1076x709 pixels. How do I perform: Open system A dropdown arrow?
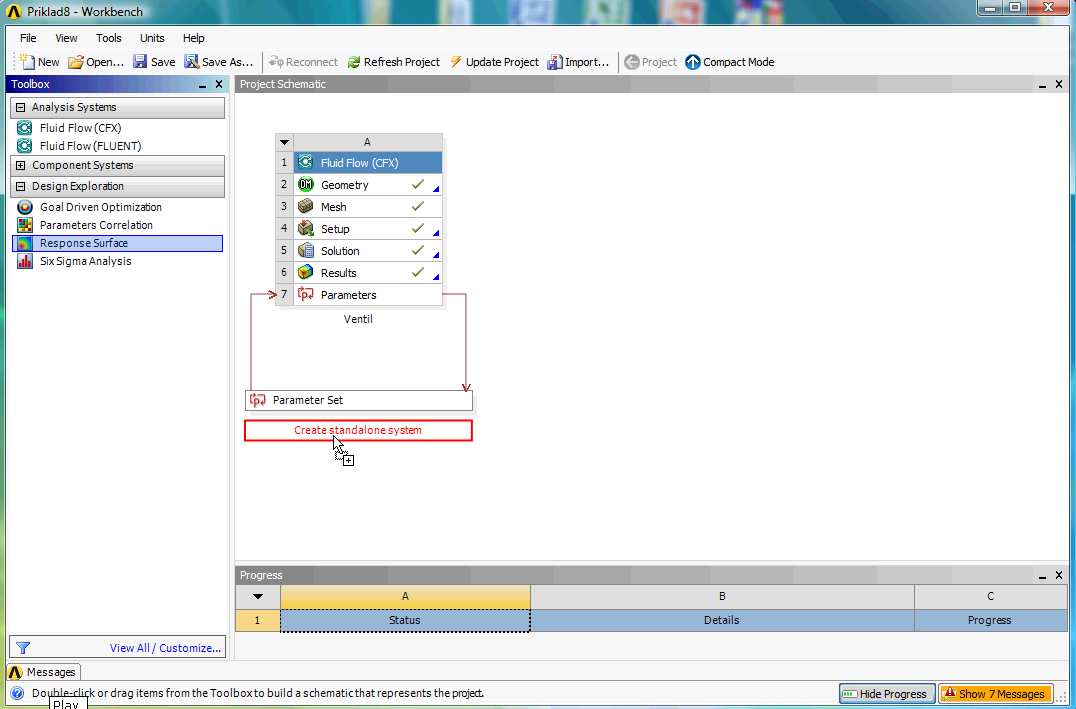(284, 143)
